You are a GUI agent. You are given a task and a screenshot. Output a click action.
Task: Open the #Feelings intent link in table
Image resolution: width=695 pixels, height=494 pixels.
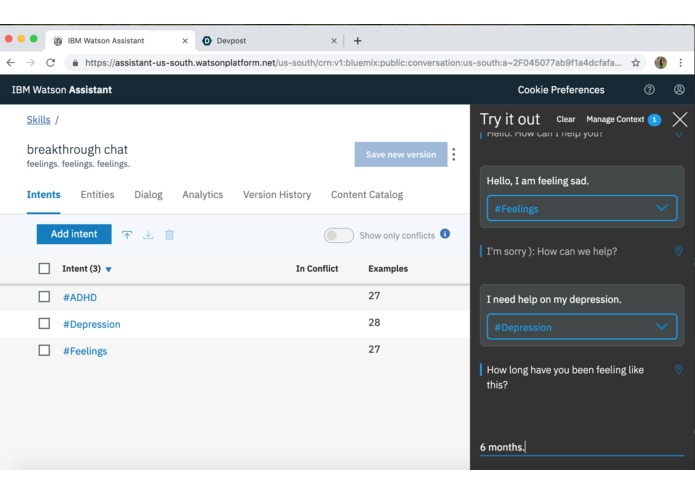click(85, 351)
